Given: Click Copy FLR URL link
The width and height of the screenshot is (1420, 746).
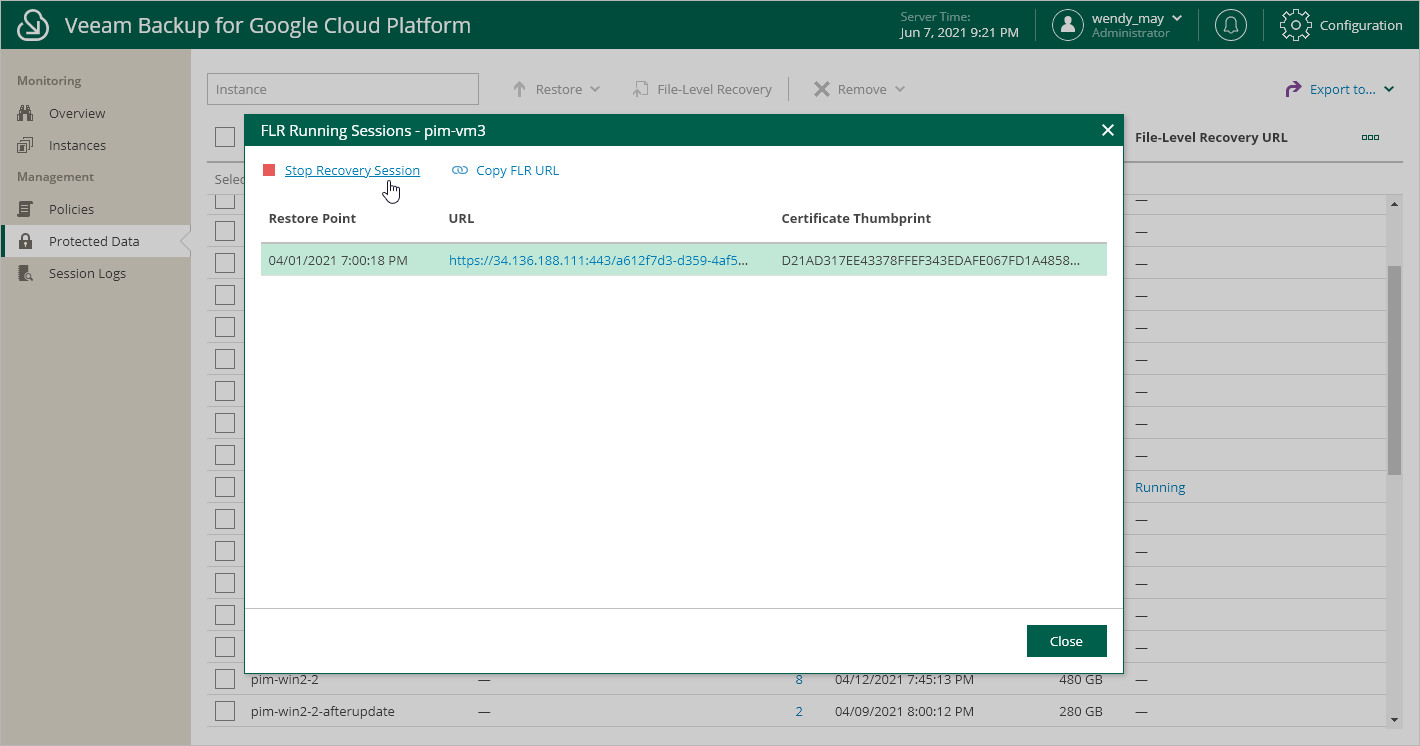Looking at the screenshot, I should coord(517,170).
